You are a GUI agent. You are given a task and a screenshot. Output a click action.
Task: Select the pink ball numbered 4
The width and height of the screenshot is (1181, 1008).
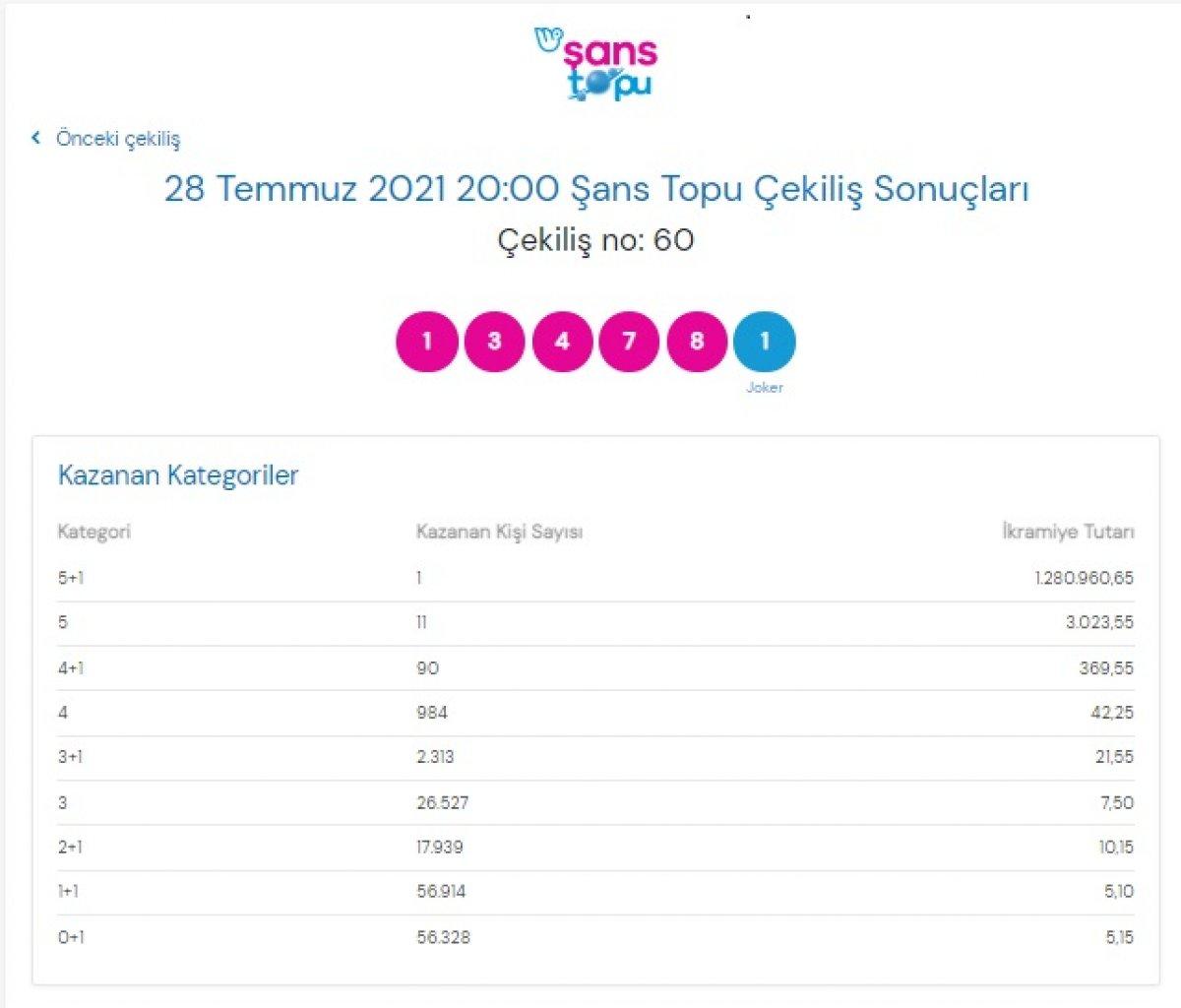pos(562,343)
